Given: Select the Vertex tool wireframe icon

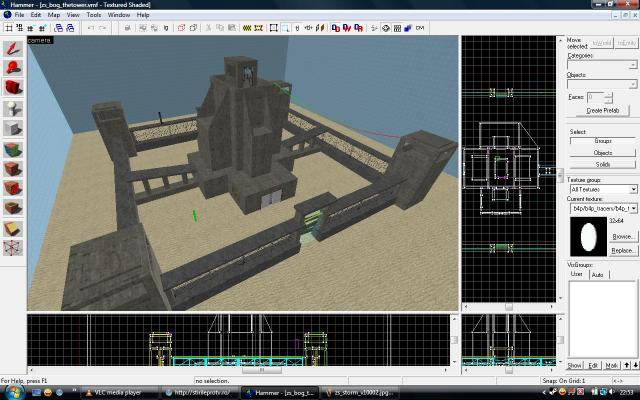Looking at the screenshot, I should pos(13,248).
